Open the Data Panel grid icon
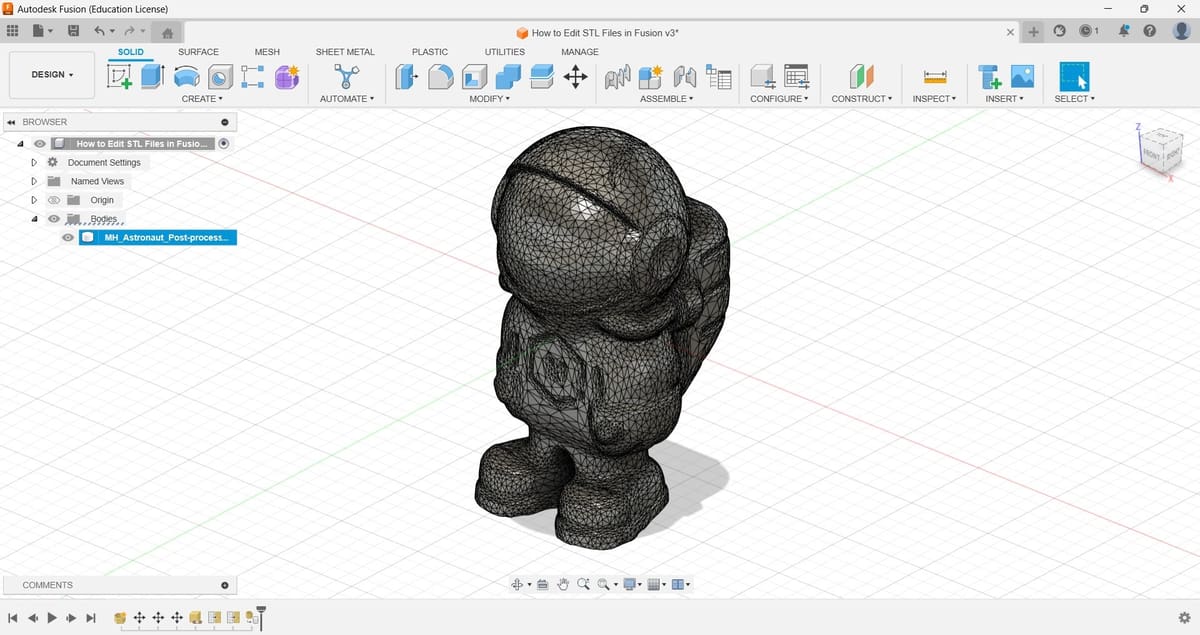This screenshot has width=1200, height=635. click(13, 31)
